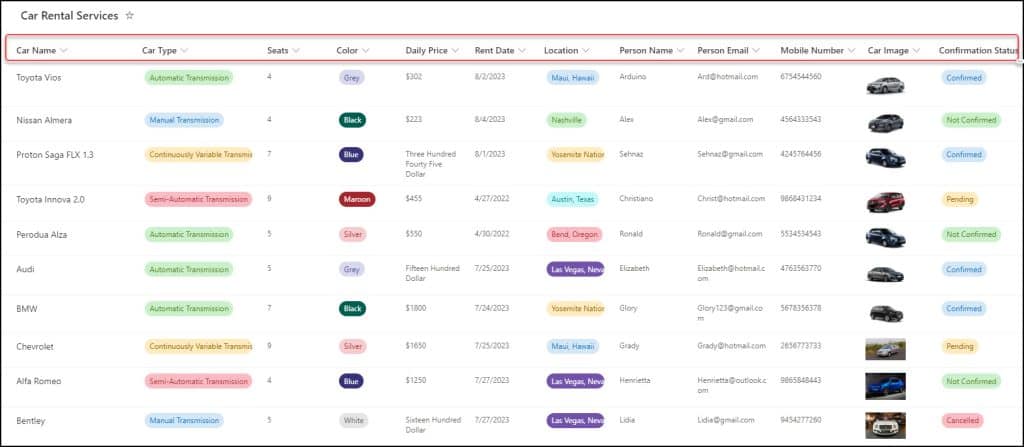
Task: Open Car Image column header dropdown
Action: 916,50
